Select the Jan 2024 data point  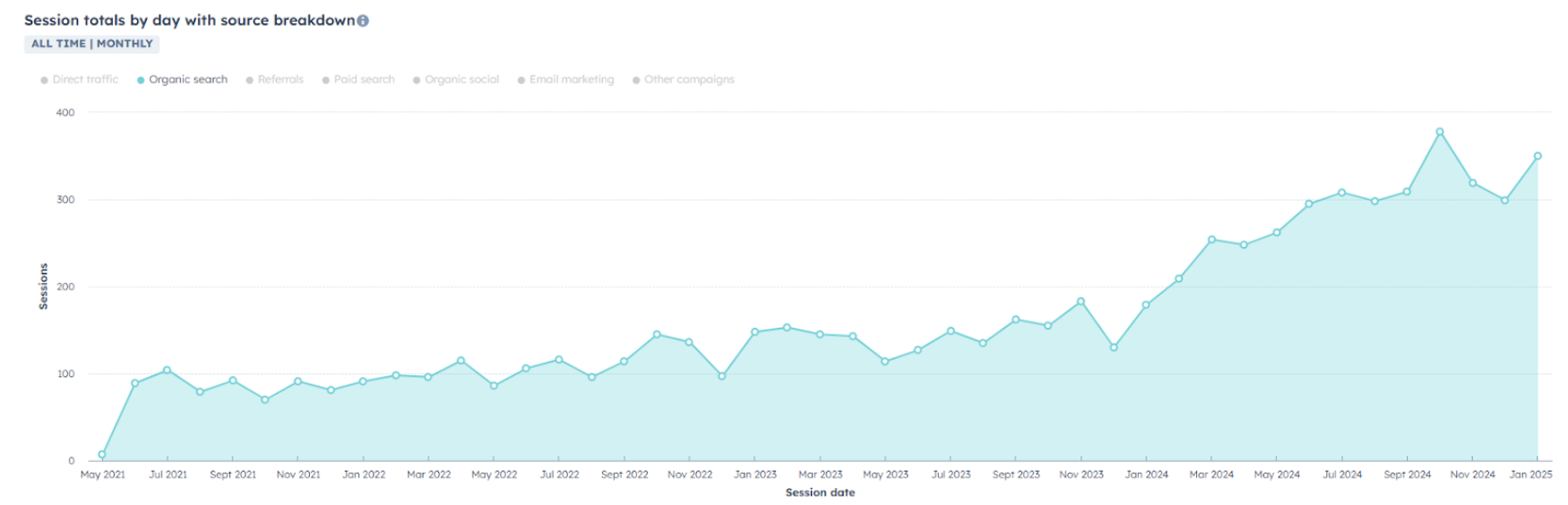tap(1146, 305)
